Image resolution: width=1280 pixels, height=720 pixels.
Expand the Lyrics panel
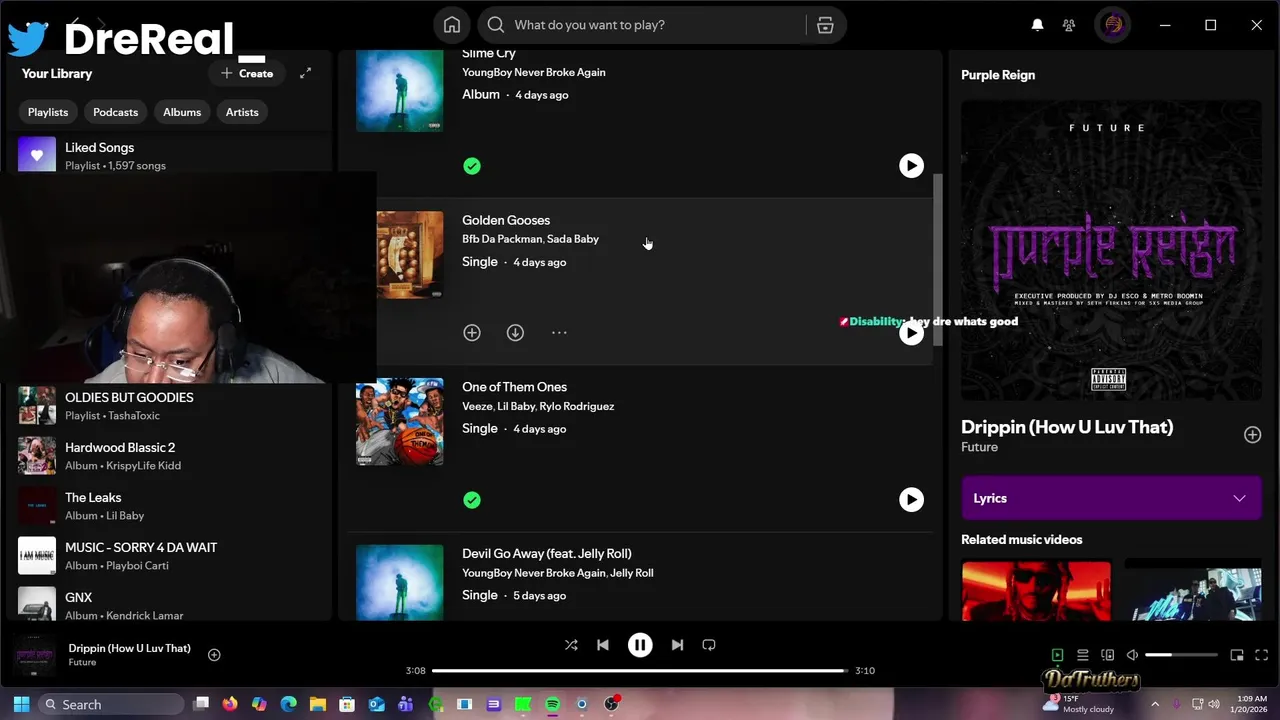1110,498
